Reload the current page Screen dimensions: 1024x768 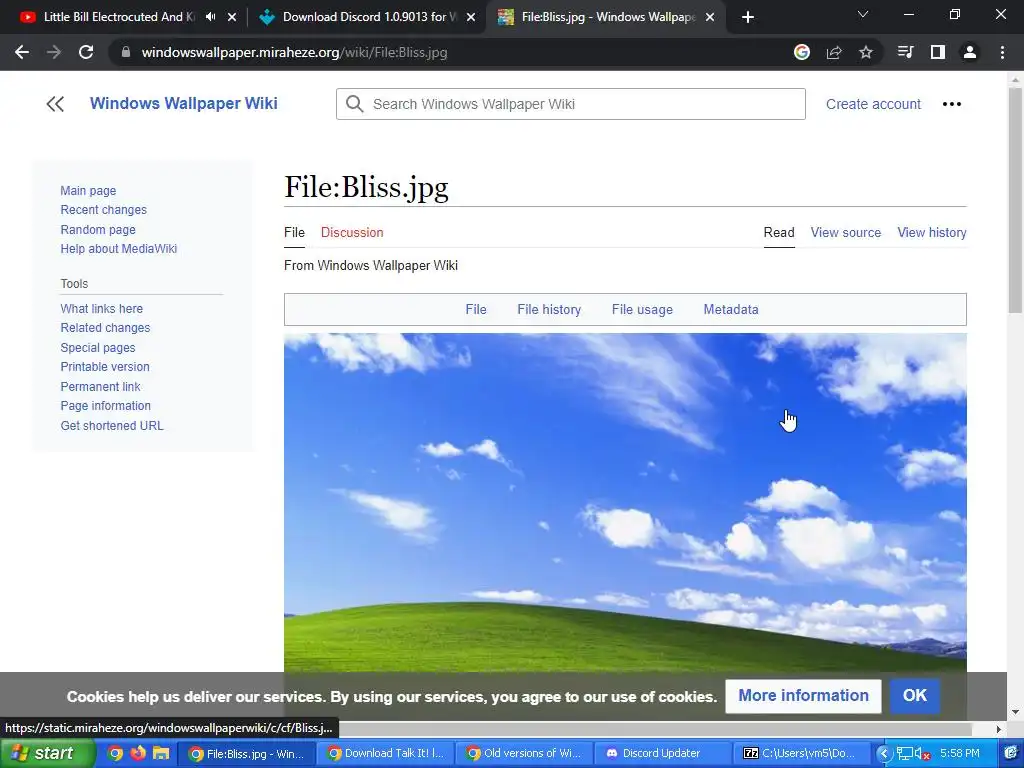pyautogui.click(x=86, y=52)
